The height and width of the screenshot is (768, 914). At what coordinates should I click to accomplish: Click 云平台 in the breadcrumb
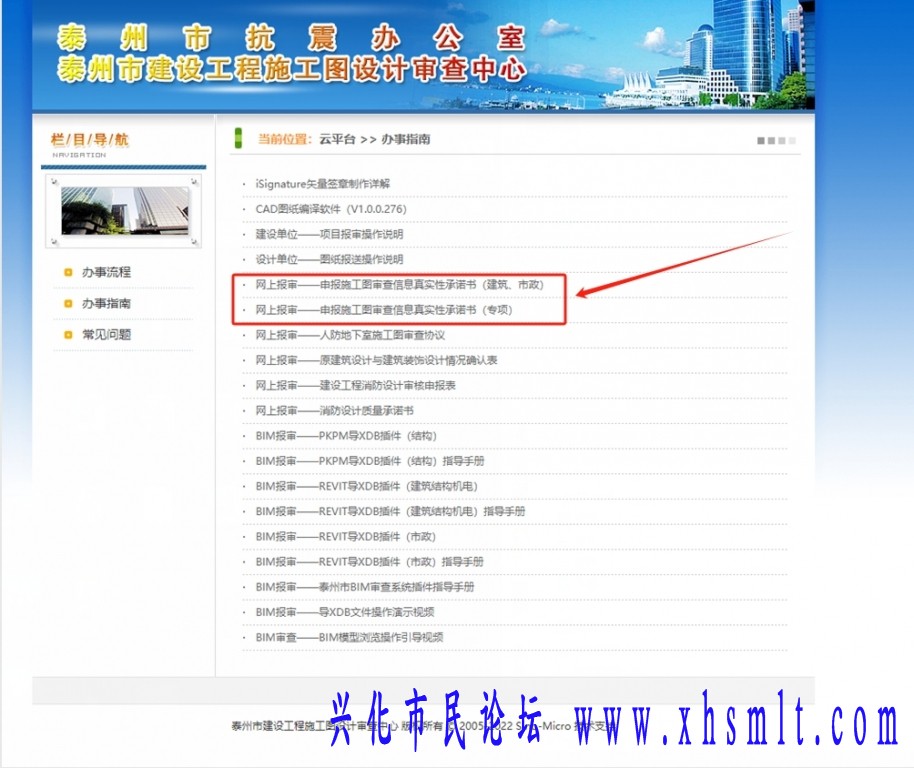pos(337,139)
